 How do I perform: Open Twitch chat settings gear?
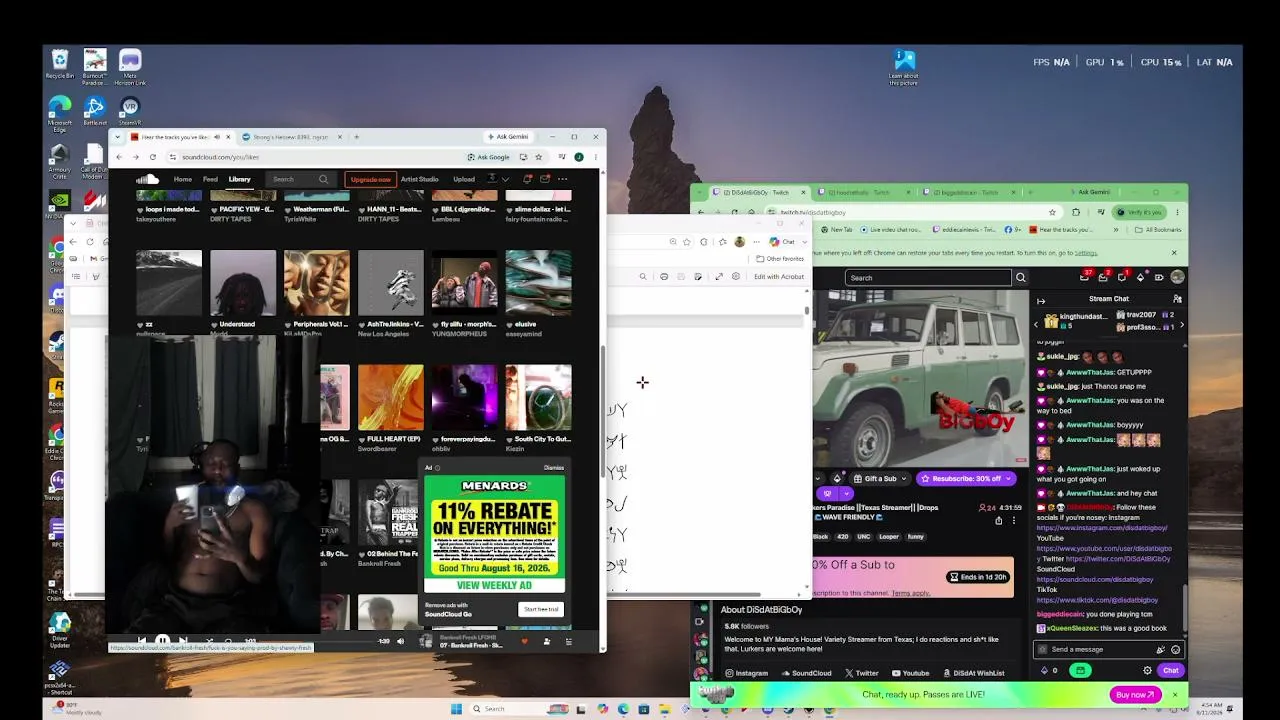pos(1147,670)
